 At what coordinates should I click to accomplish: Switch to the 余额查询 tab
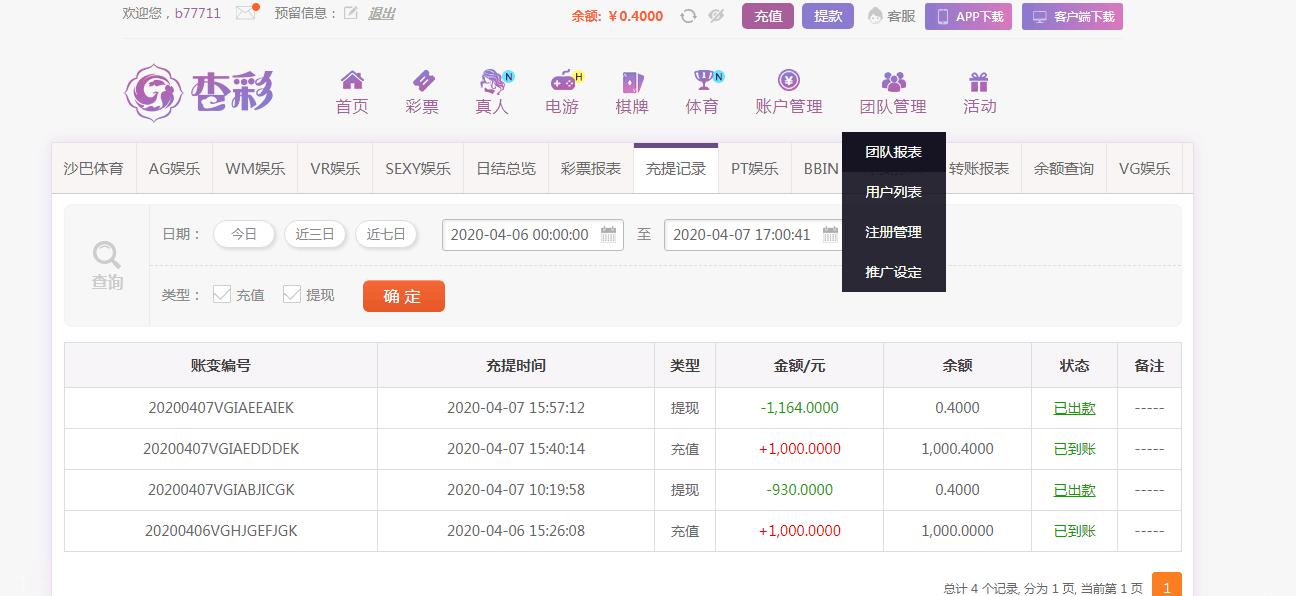point(1064,169)
